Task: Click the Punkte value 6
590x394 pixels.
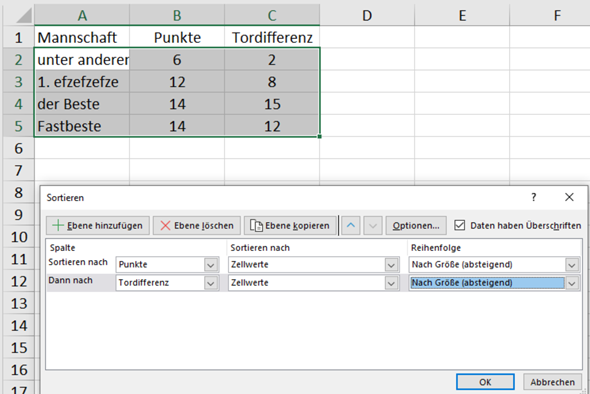Action: (x=177, y=59)
